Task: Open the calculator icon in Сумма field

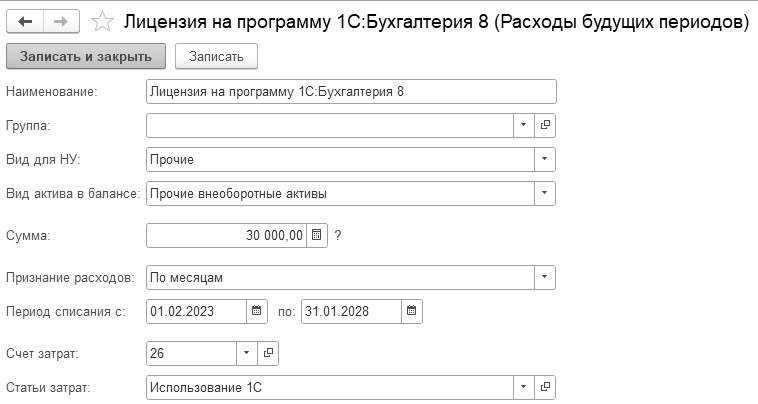Action: 317,235
